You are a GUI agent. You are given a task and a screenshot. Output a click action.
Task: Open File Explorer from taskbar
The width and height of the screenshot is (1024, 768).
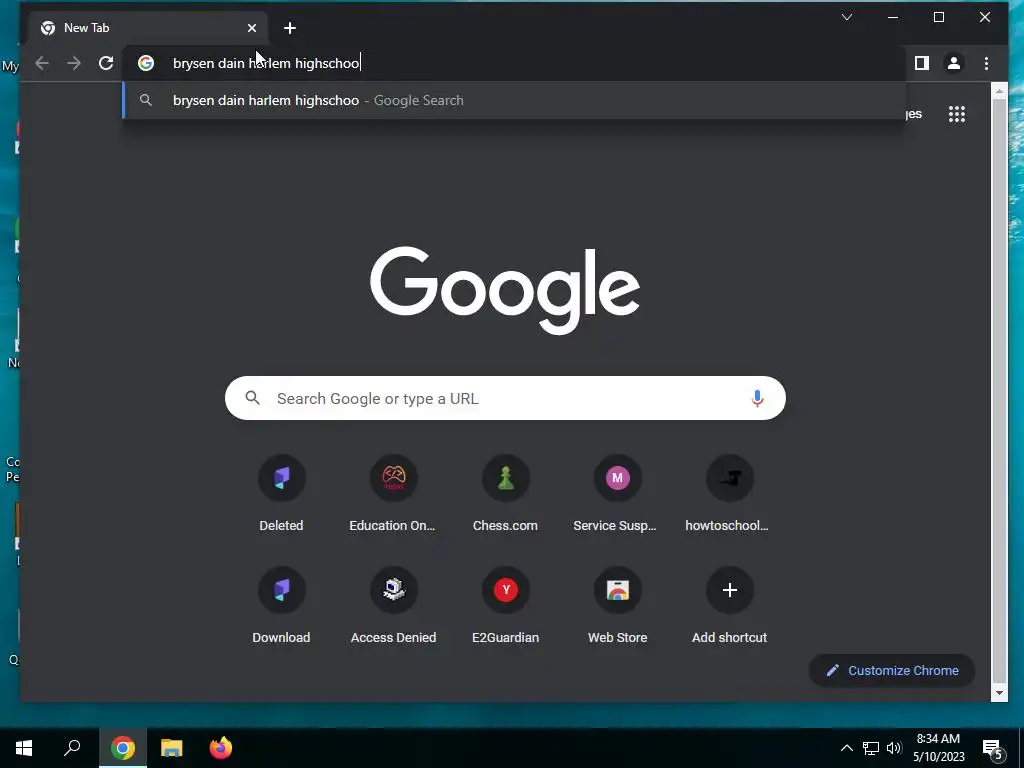[172, 748]
